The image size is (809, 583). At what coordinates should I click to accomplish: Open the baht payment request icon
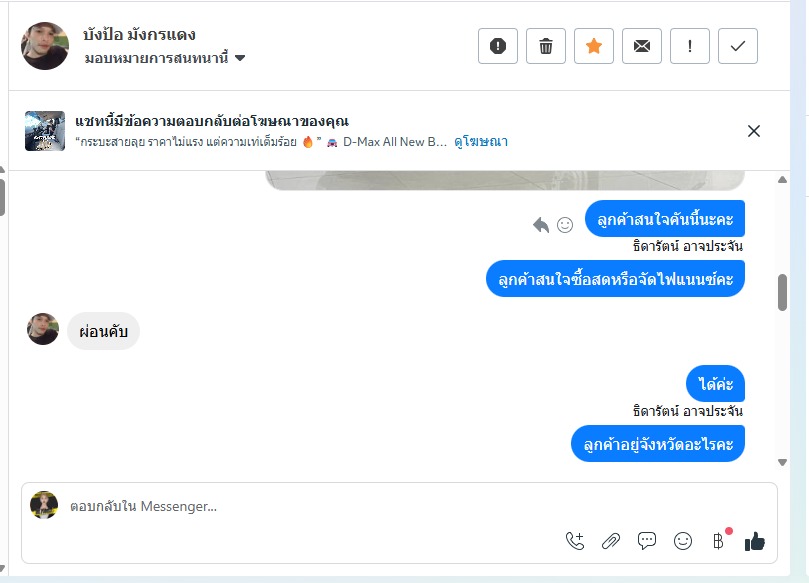click(x=718, y=541)
